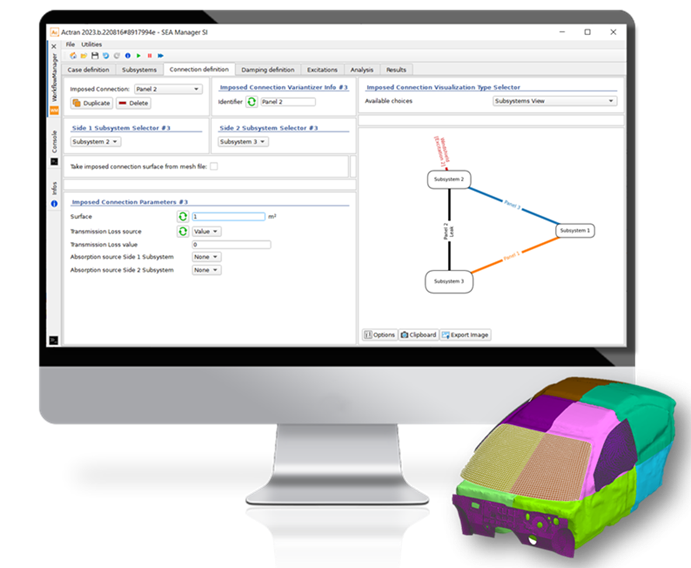Click the blue undo arrow icon

[106, 56]
